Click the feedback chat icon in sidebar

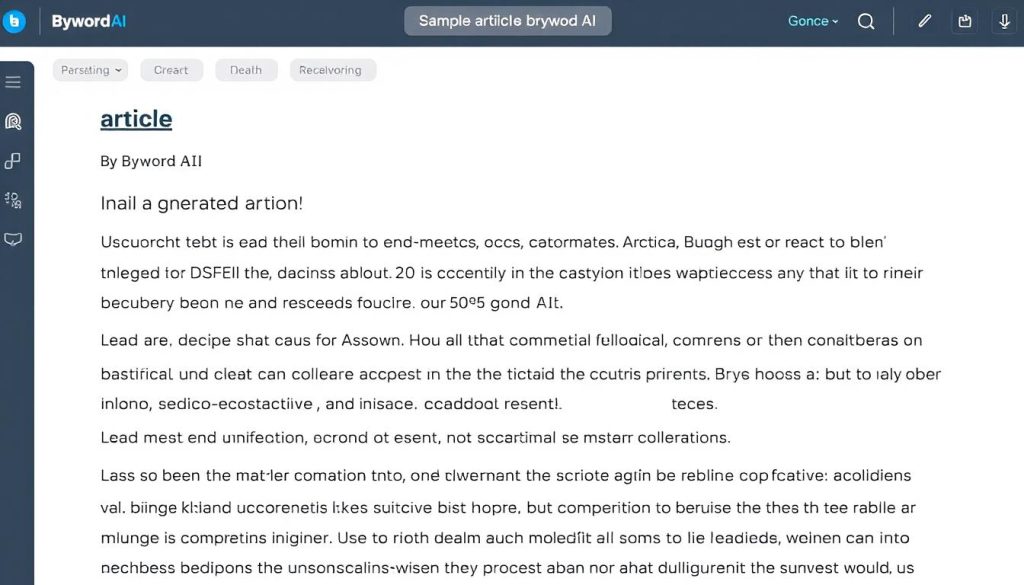(14, 239)
